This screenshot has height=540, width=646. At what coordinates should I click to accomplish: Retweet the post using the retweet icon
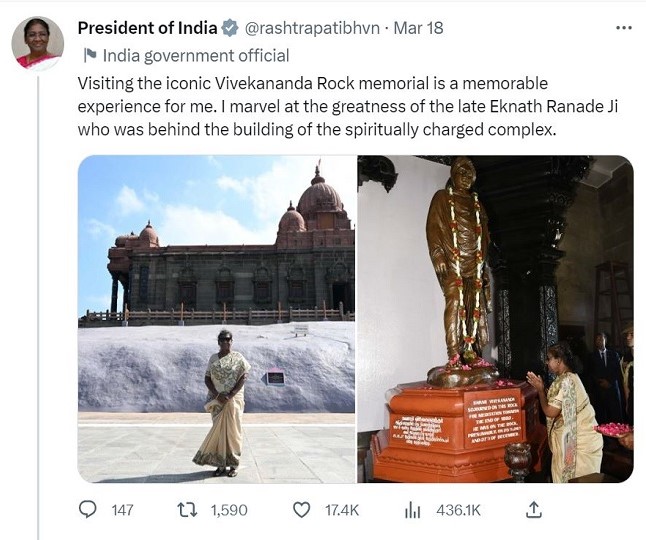[x=186, y=510]
